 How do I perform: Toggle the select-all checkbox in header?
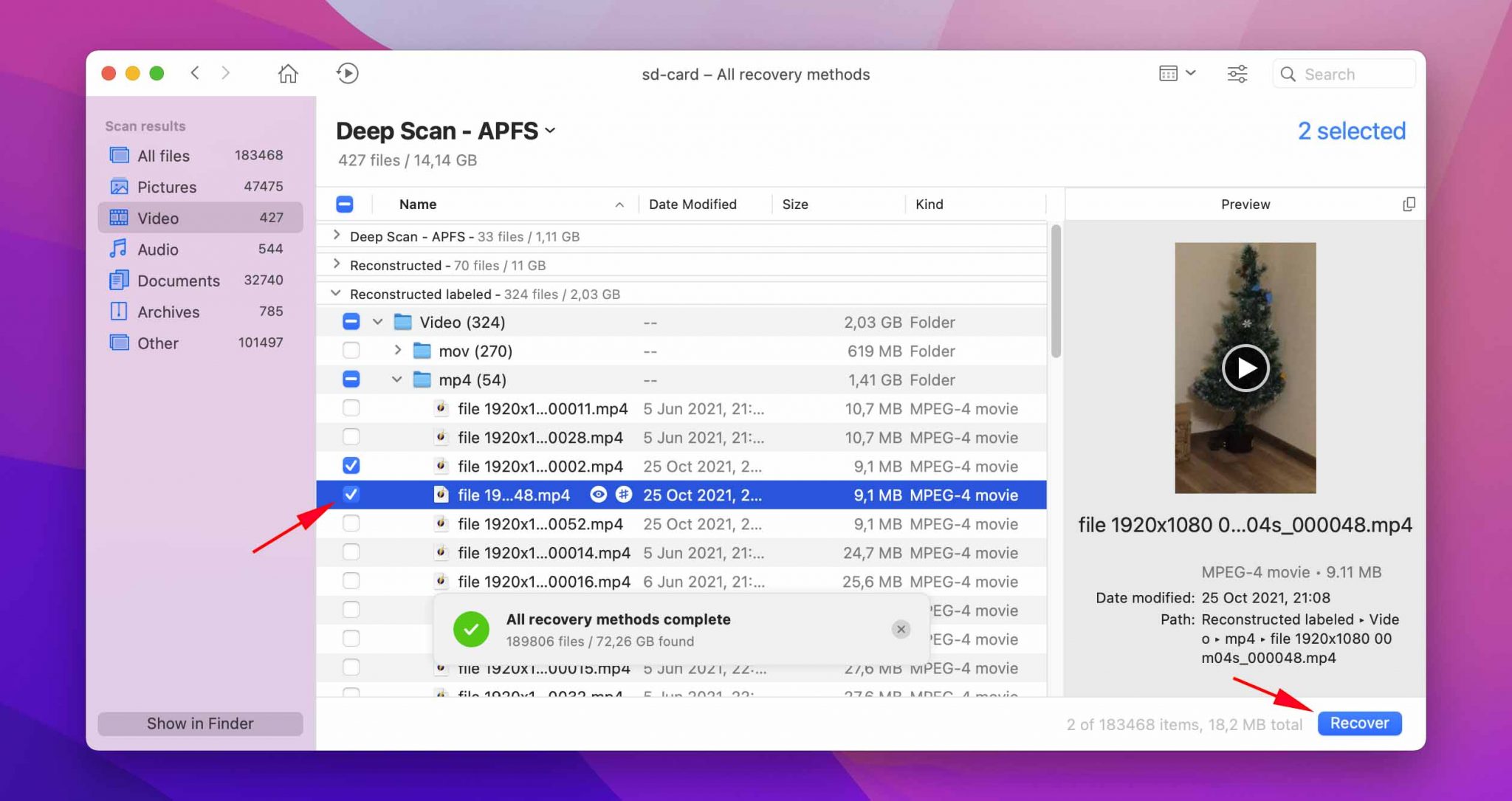[x=345, y=204]
